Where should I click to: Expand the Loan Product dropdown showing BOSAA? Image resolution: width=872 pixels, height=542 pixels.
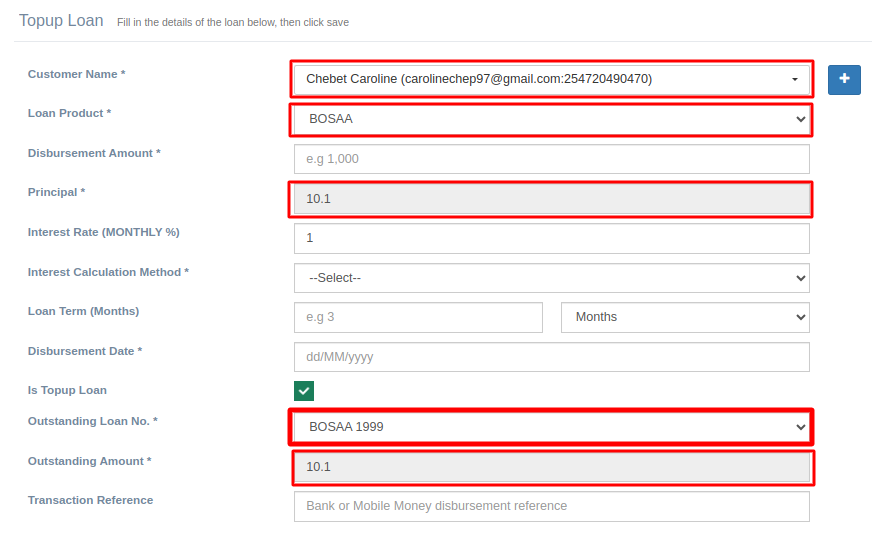(551, 119)
